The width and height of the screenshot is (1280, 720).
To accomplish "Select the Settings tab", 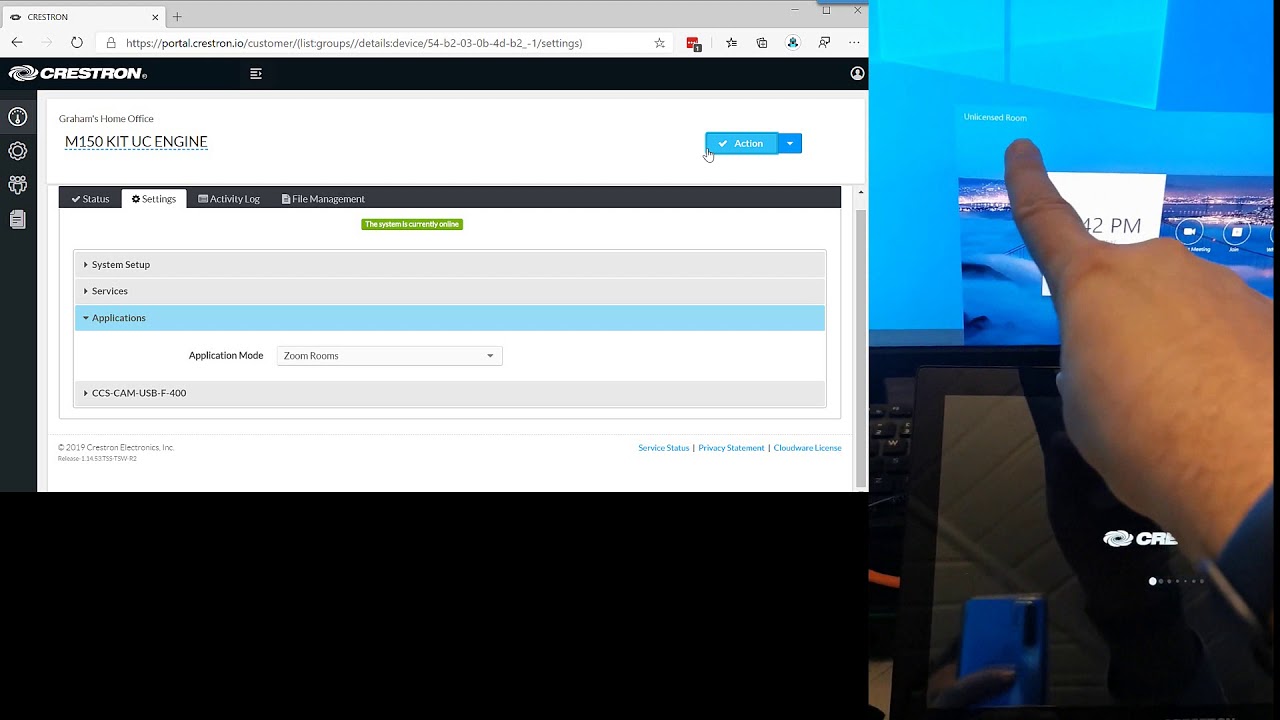I will (x=154, y=199).
